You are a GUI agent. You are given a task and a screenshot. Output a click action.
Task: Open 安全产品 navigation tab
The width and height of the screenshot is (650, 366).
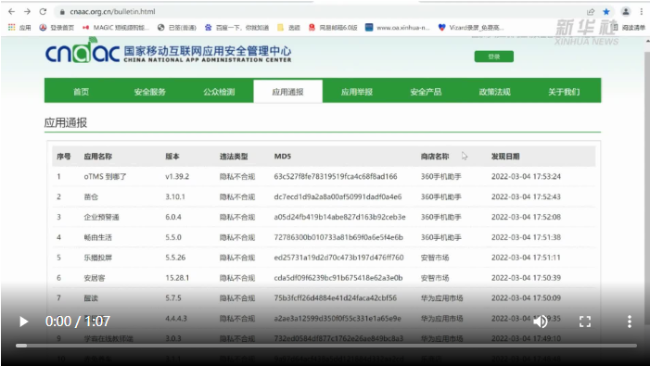click(426, 92)
